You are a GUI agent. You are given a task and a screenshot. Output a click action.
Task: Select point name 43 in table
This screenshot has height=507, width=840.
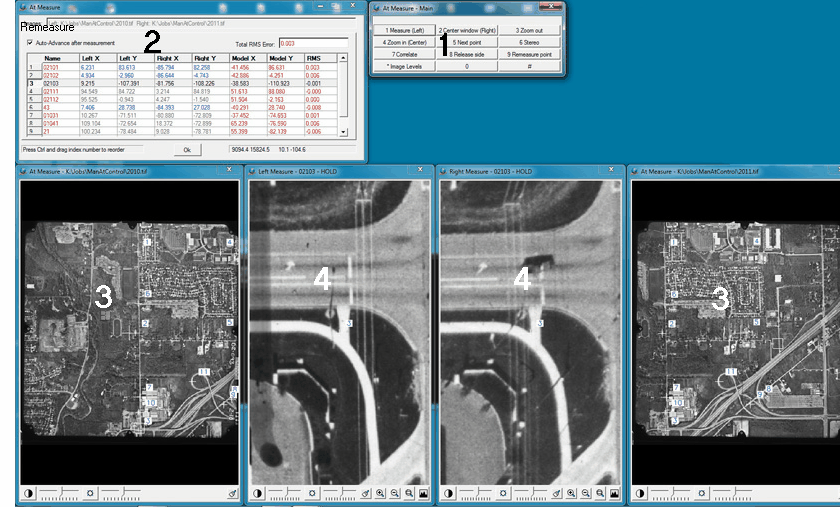click(47, 108)
